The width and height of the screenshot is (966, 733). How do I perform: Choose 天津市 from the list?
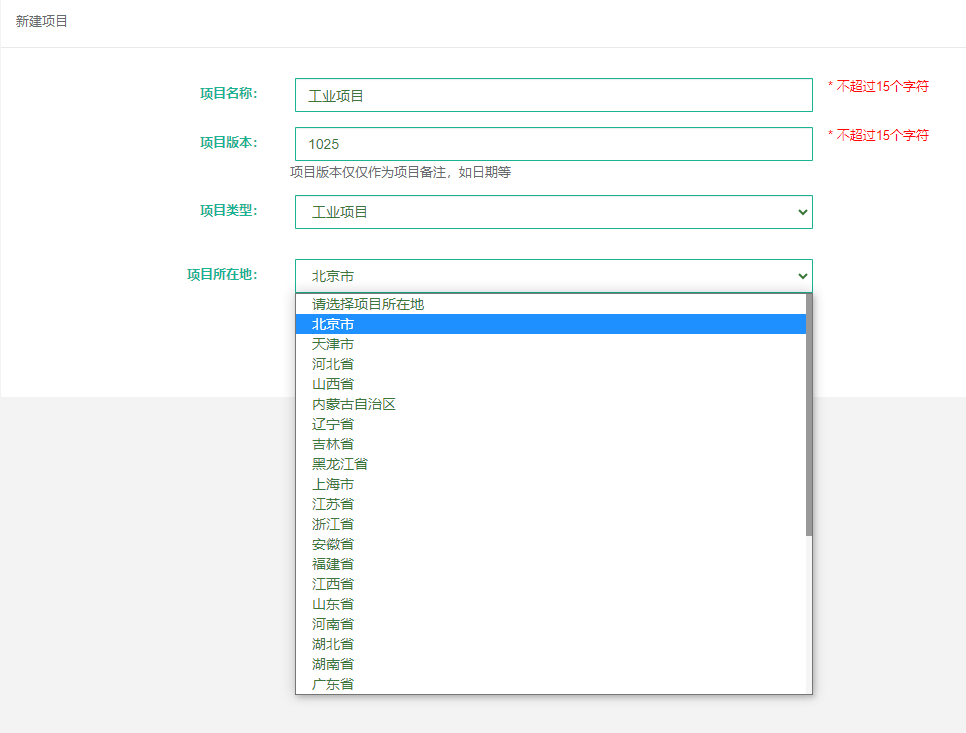click(x=550, y=344)
